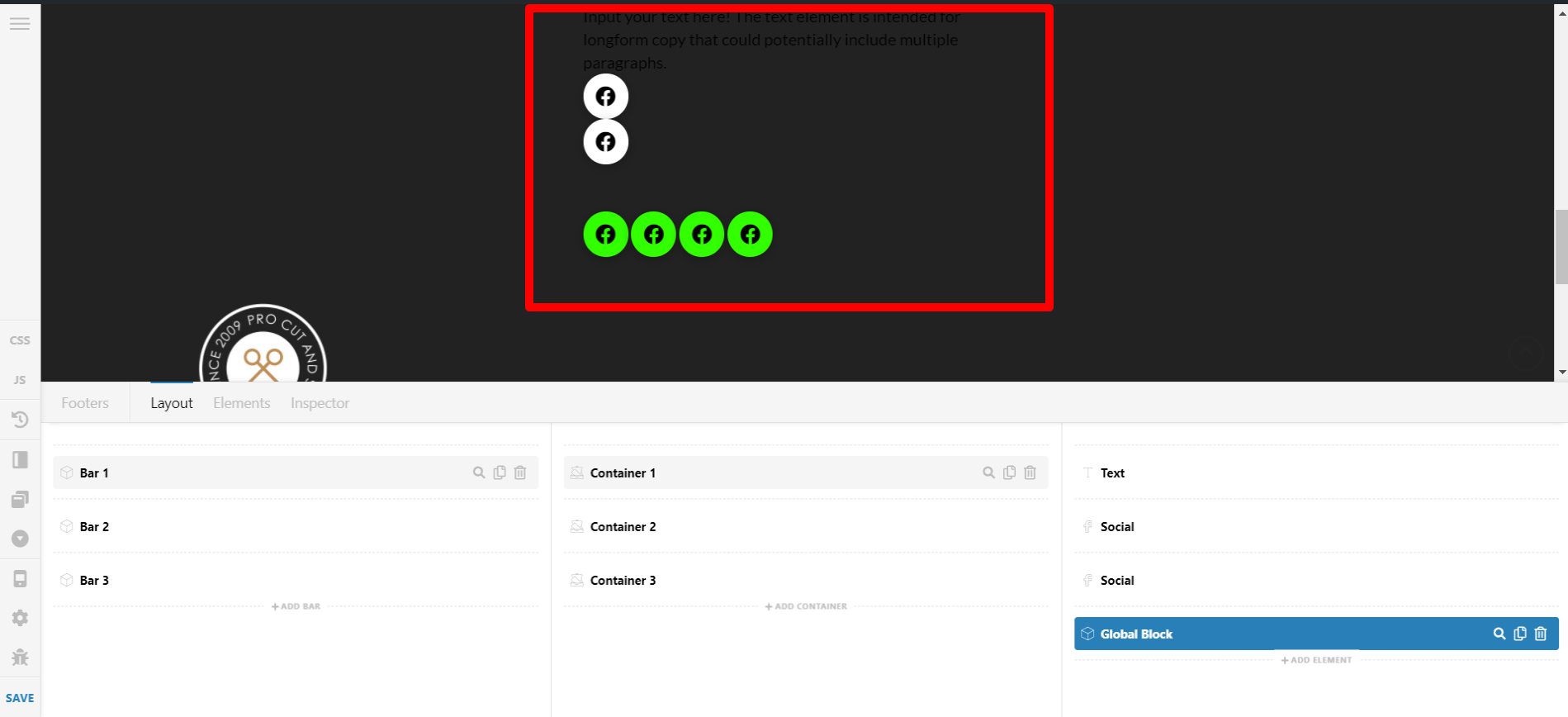Open the settings gear in sidebar

(x=20, y=618)
